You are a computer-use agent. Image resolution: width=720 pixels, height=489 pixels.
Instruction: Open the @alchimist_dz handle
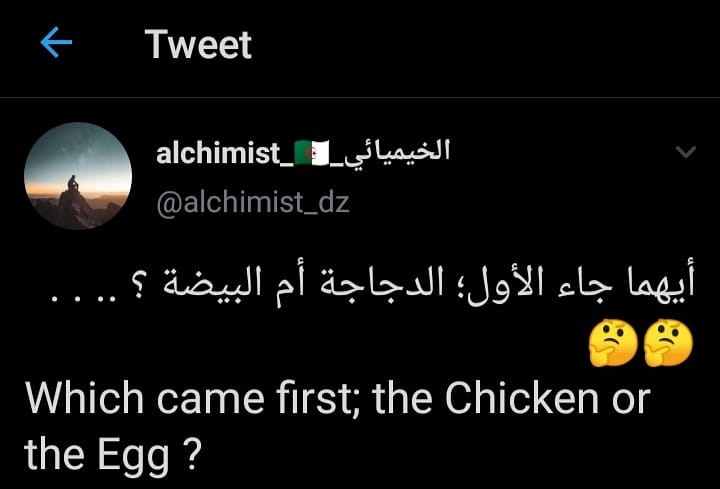[x=253, y=202]
